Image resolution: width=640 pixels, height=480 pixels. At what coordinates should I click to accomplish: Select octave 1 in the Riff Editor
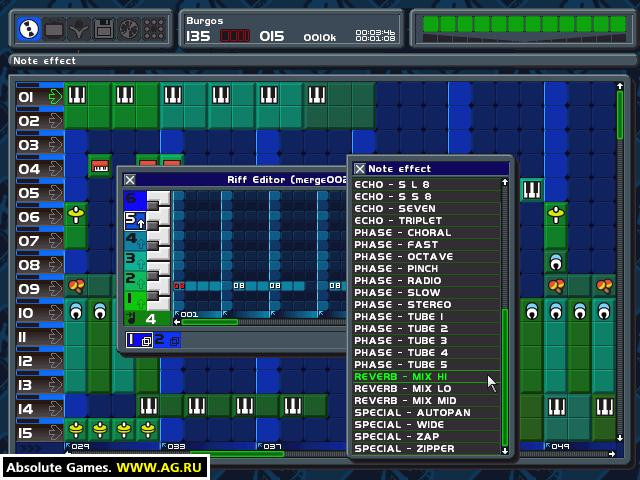135,300
